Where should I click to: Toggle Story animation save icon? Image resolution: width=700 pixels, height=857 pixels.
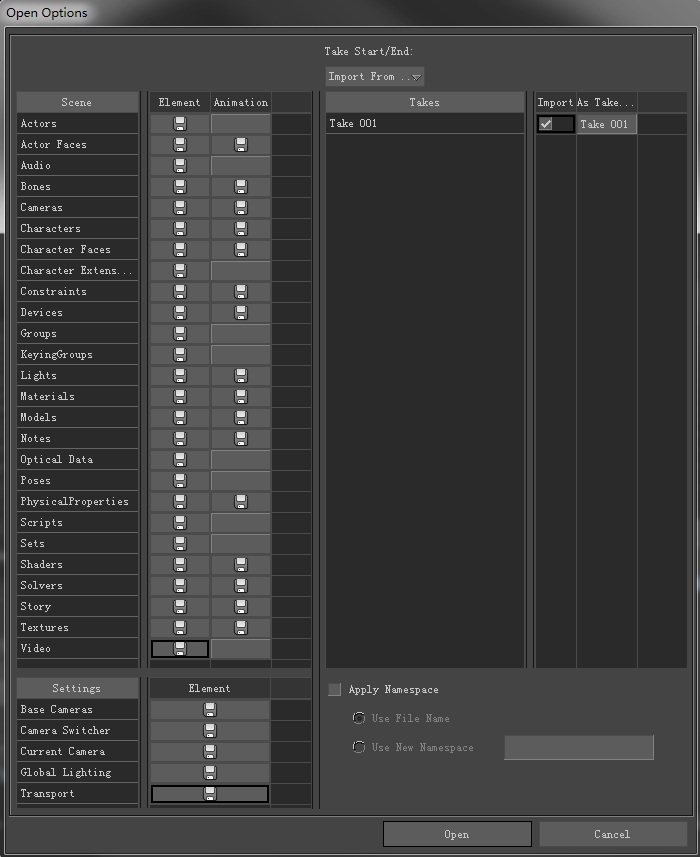240,607
